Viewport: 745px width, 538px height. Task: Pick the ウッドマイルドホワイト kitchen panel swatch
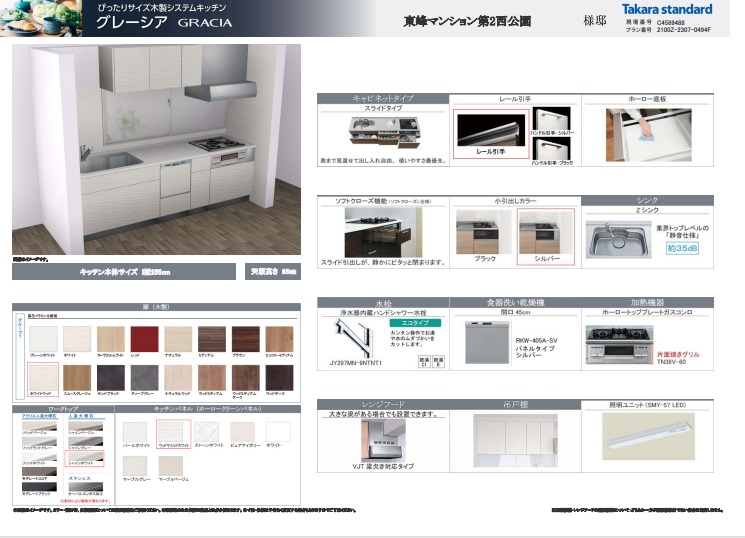click(x=173, y=432)
